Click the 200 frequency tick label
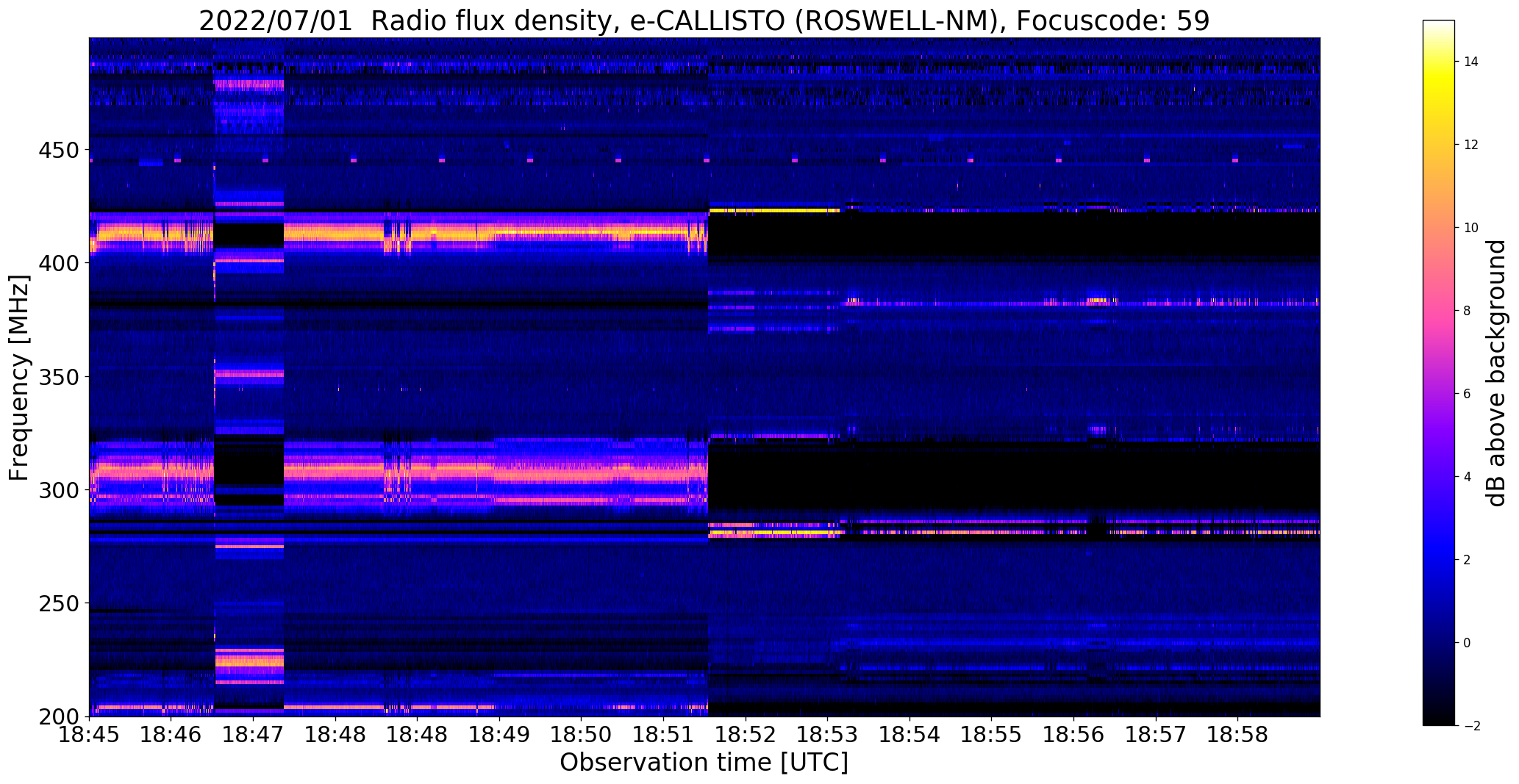The image size is (1519, 784). [x=58, y=716]
